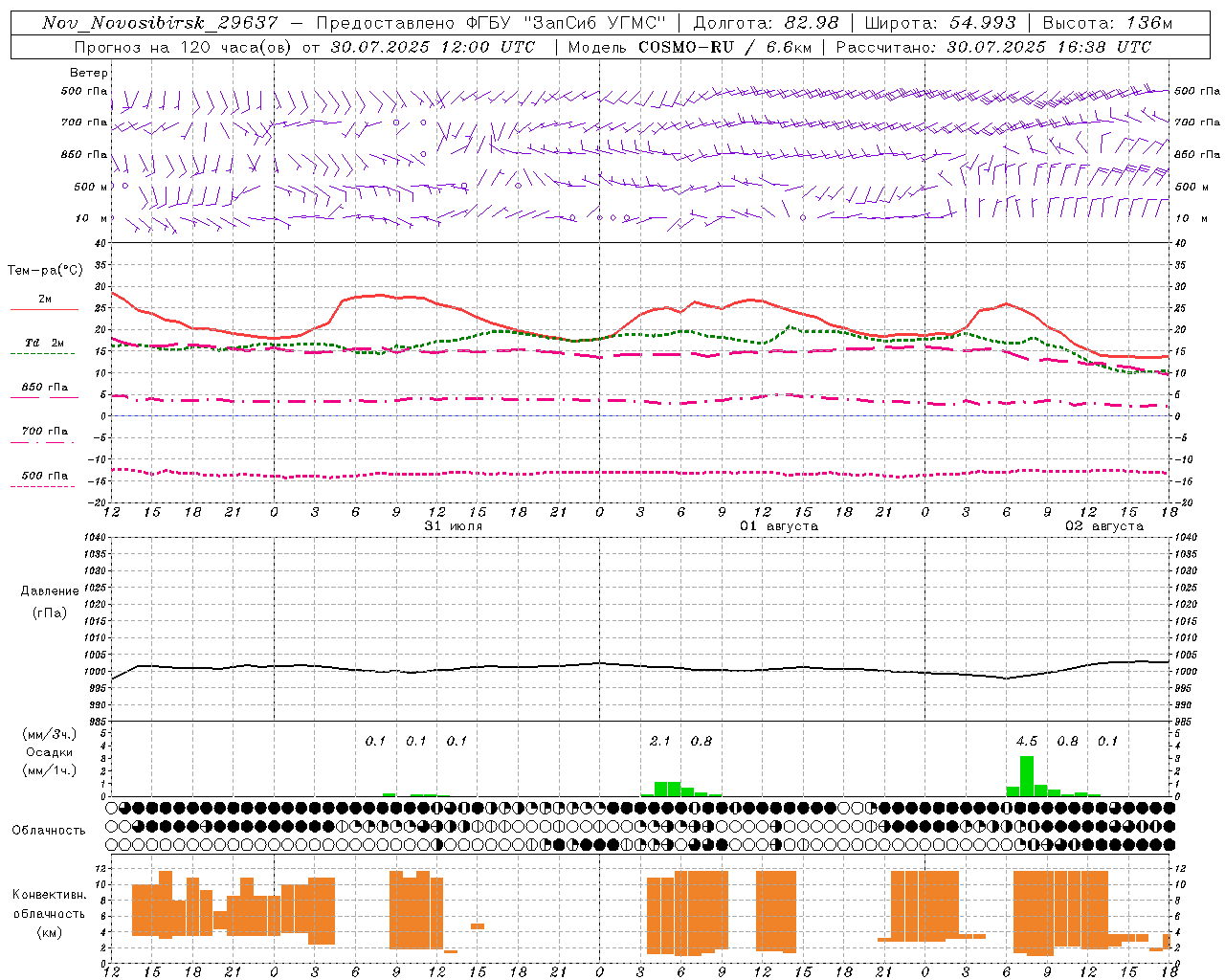Click the 'Ветер' wind panel label
Viewport: 1225px width, 980px height.
pyautogui.click(x=89, y=73)
